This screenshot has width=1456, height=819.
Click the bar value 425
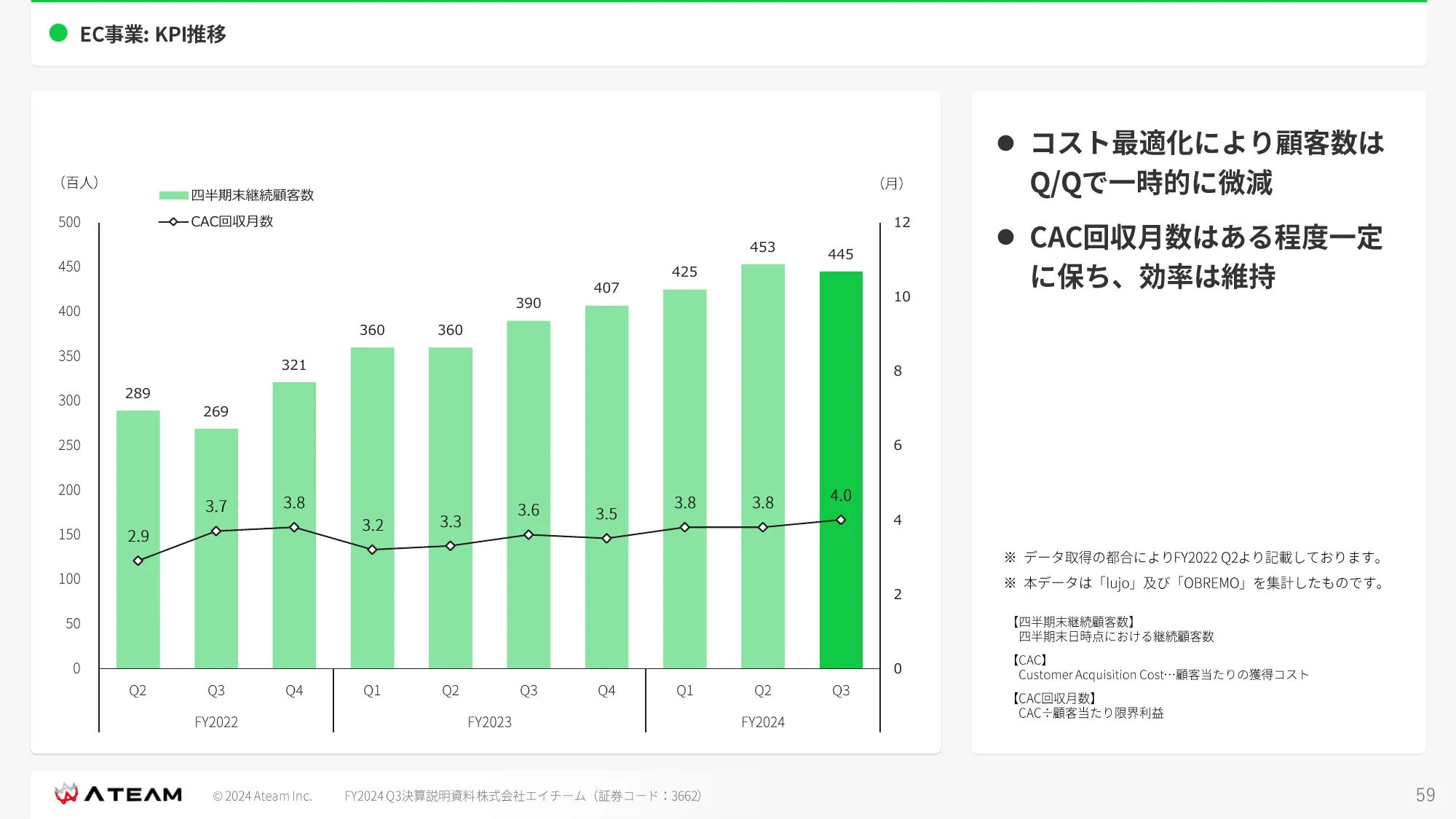[x=684, y=272]
